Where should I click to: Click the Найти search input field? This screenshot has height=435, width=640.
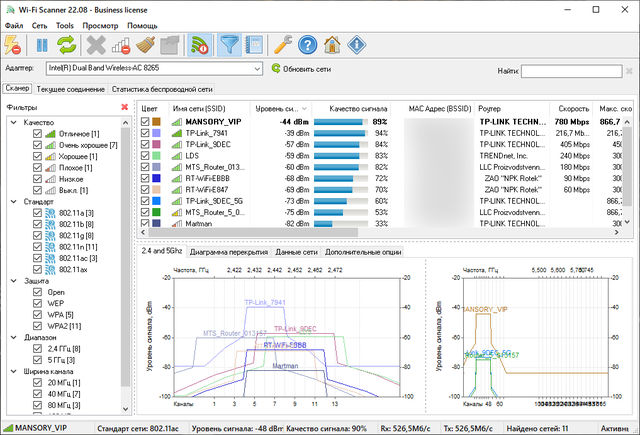click(570, 72)
